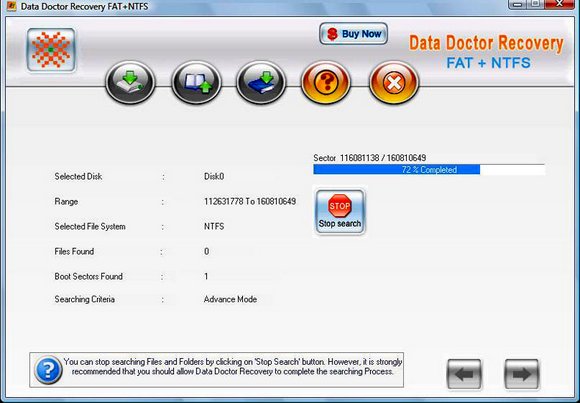Click the open book with green arrow icon

point(196,82)
